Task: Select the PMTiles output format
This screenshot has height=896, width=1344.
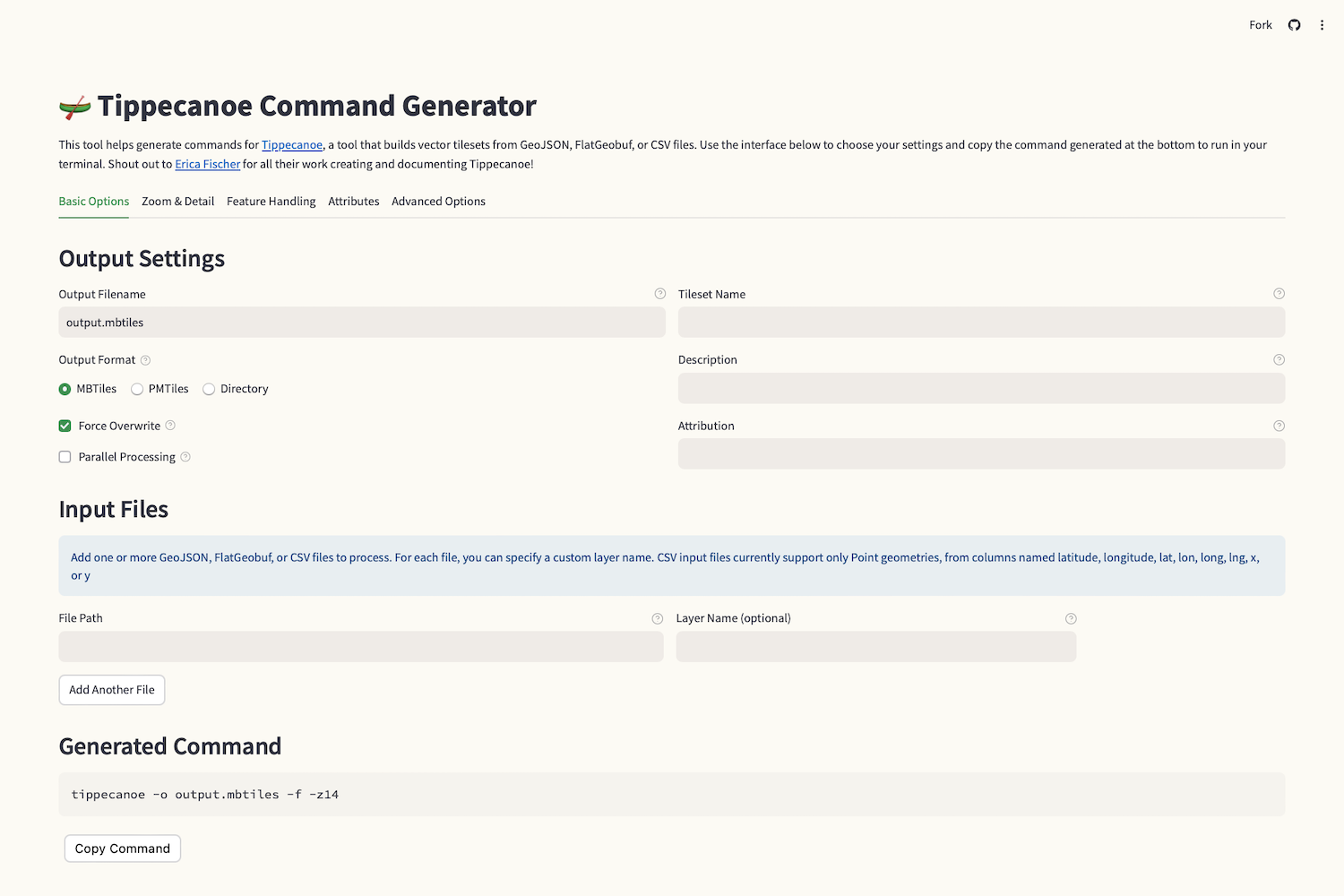Action: [x=159, y=389]
